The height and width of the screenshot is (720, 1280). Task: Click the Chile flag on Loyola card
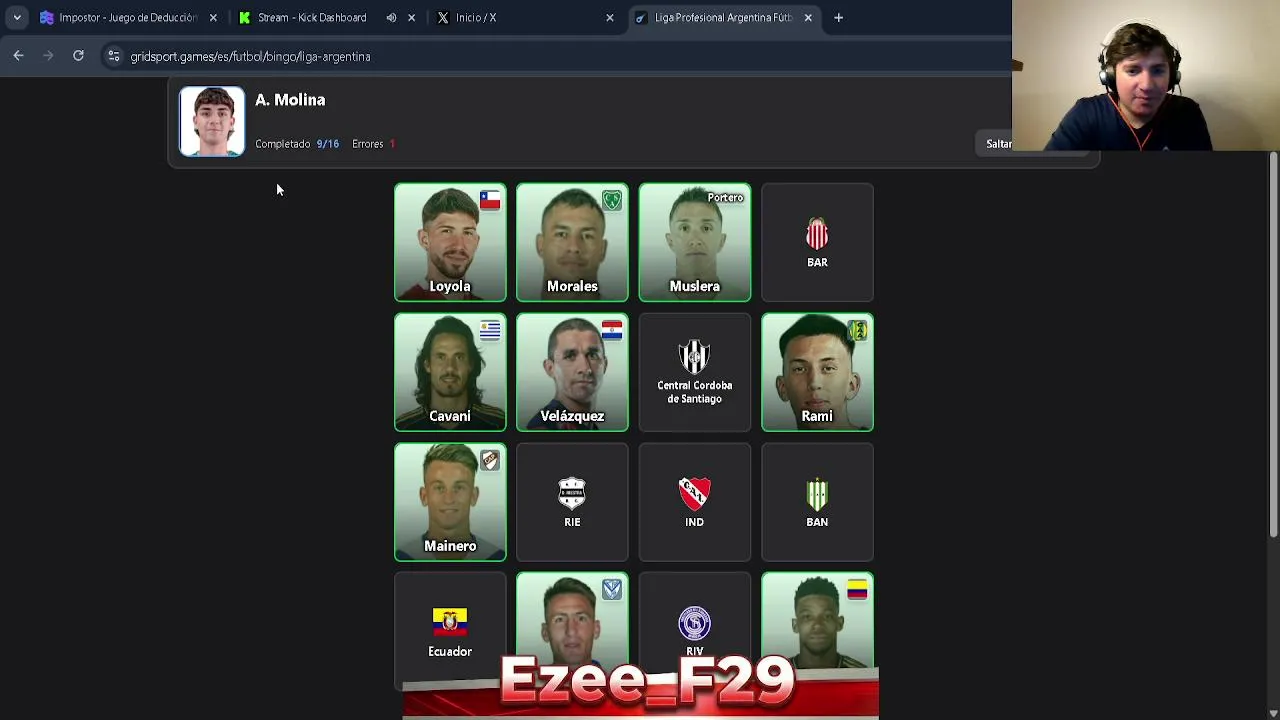(x=490, y=200)
